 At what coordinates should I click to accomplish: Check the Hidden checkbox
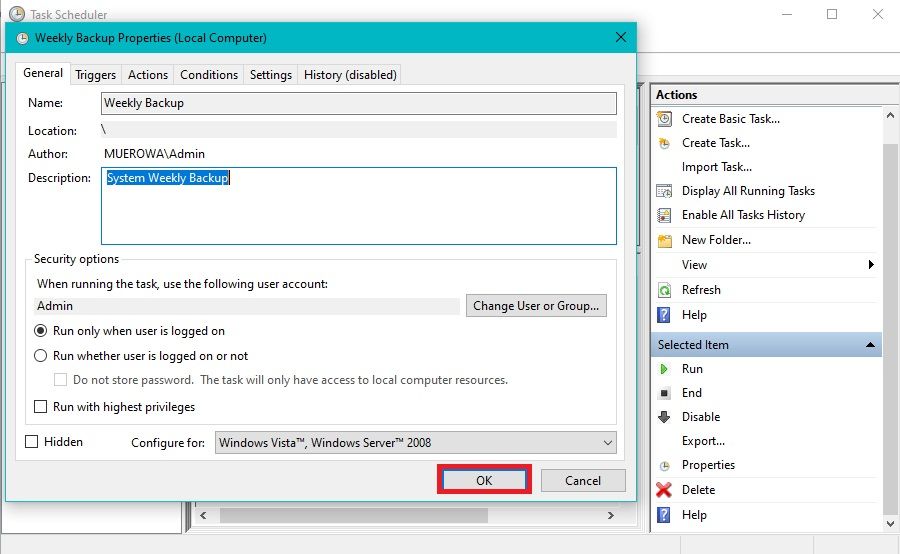click(32, 442)
